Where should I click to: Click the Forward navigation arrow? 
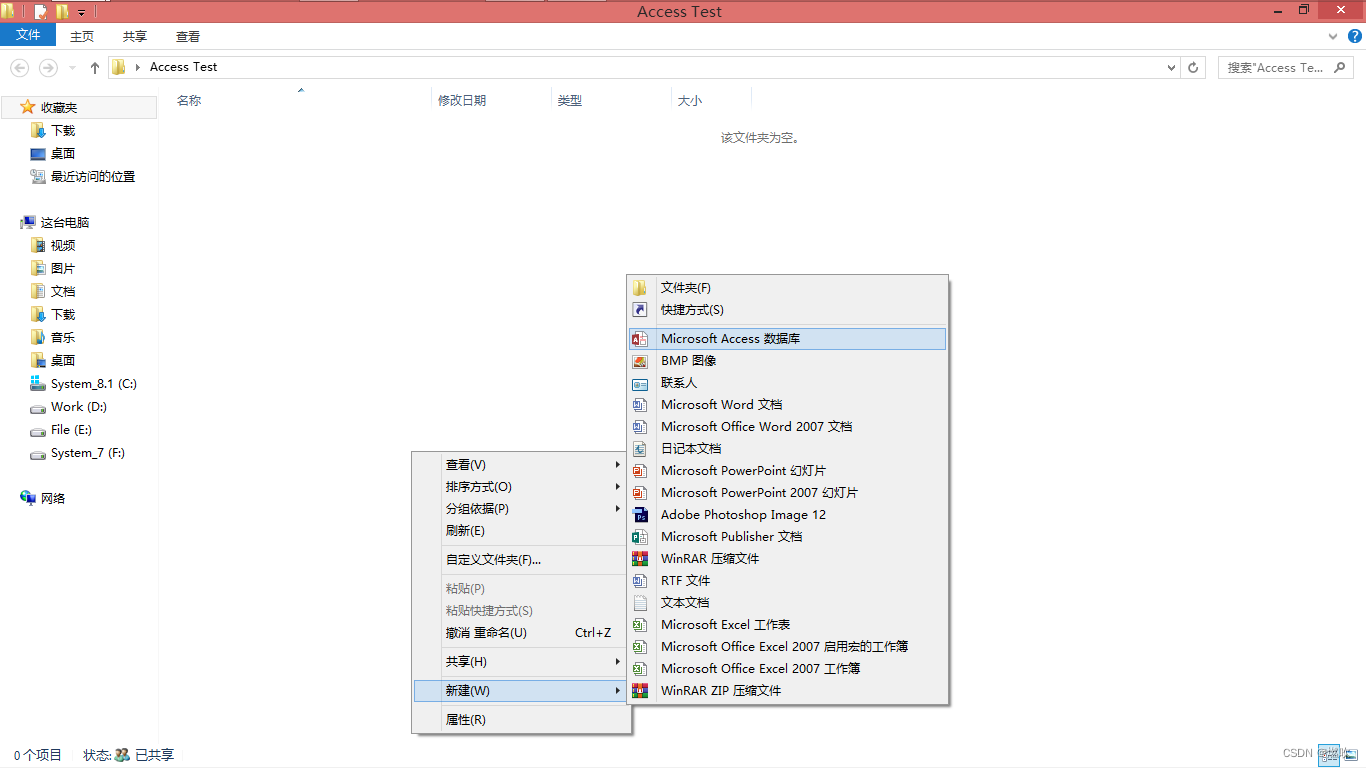pos(48,68)
